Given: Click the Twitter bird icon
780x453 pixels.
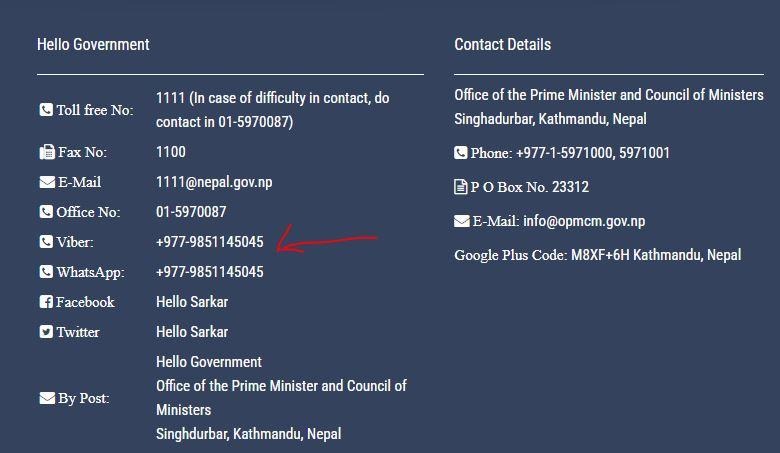Looking at the screenshot, I should (46, 332).
